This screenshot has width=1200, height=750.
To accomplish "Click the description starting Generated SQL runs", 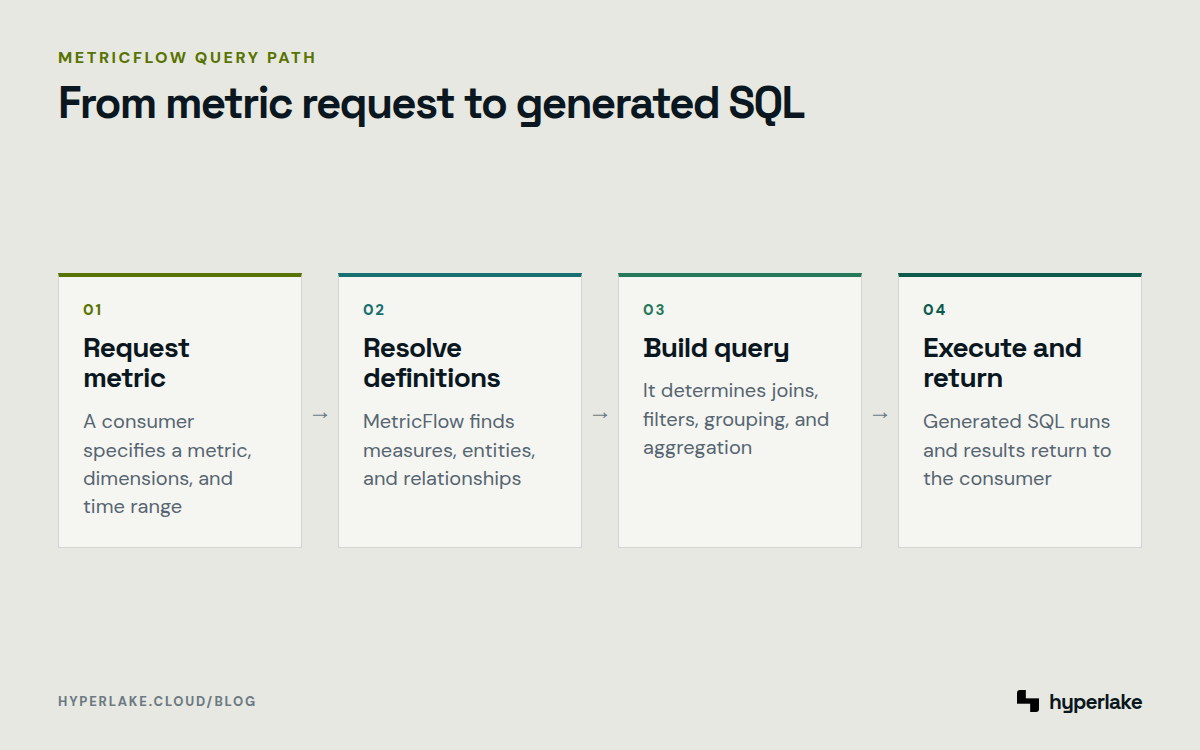I will coord(1017,450).
